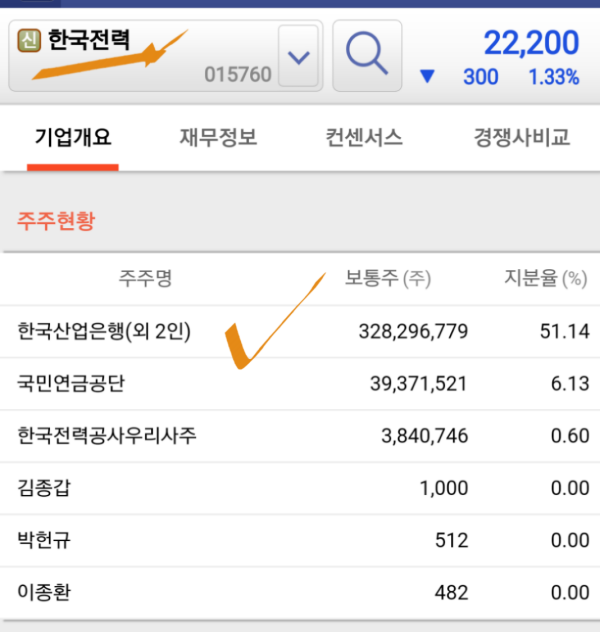This screenshot has height=632, width=600.
Task: Click the stock code 015760
Action: tap(238, 75)
